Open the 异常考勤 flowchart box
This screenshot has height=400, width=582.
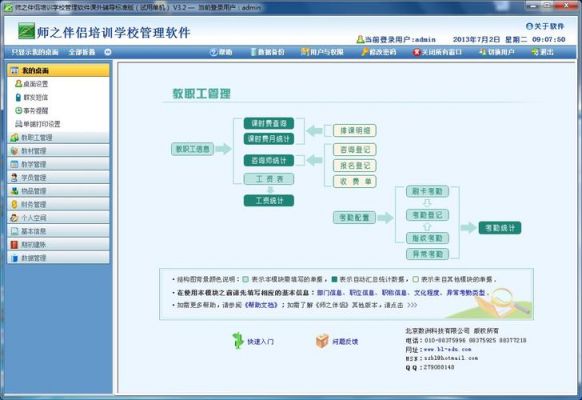pyautogui.click(x=427, y=254)
